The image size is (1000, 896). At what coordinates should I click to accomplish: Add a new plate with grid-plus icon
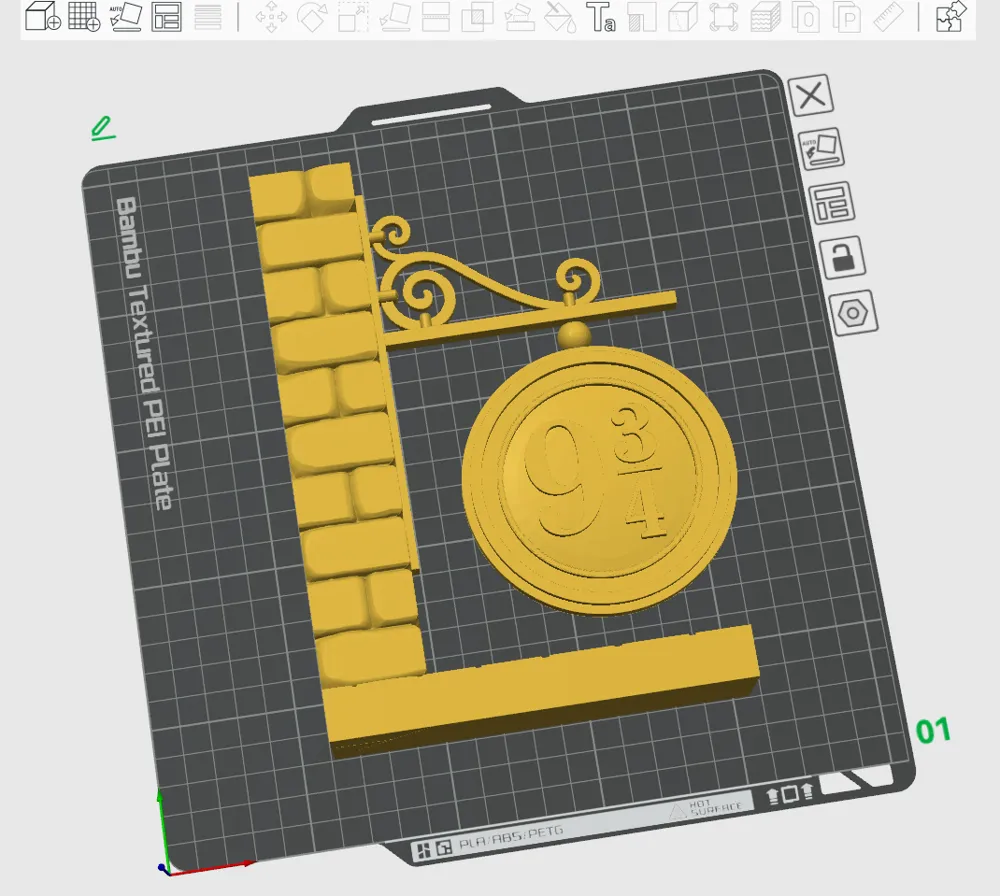click(x=84, y=17)
